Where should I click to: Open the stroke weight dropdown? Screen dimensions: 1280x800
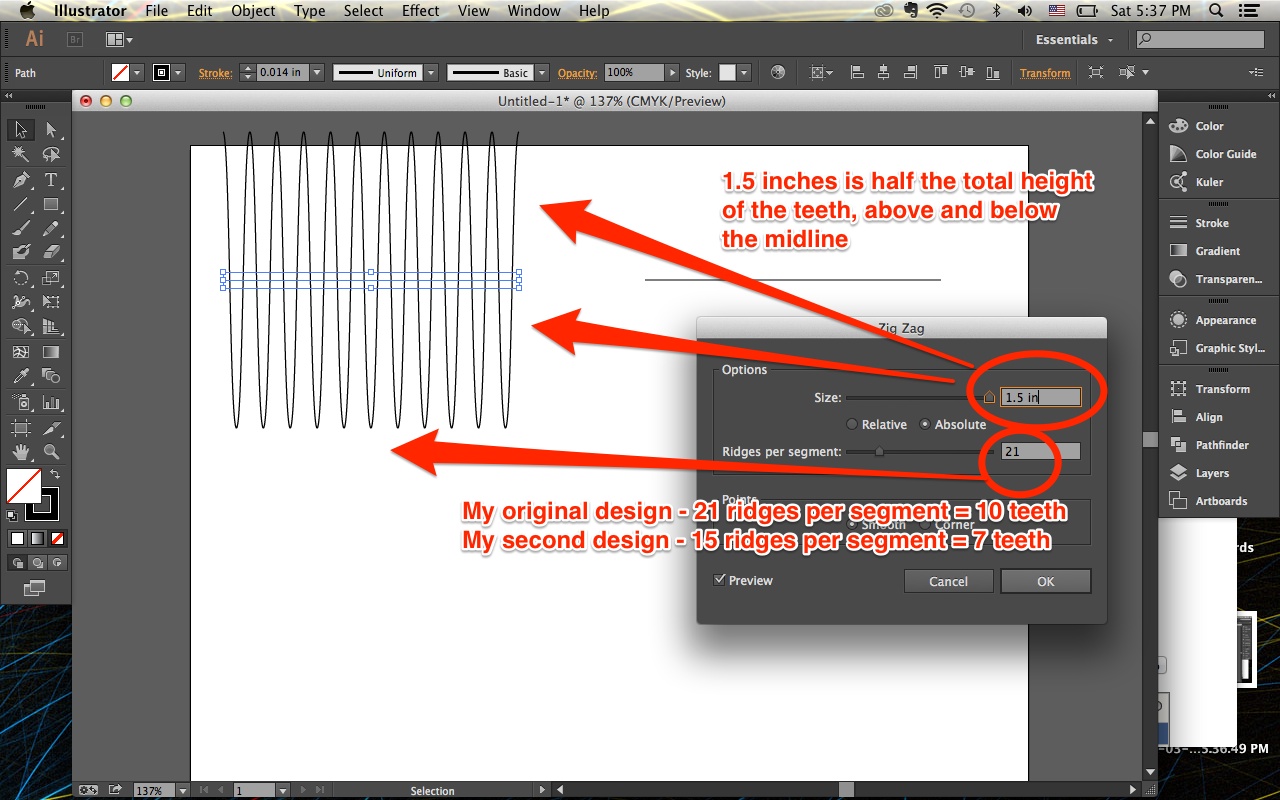[x=317, y=72]
